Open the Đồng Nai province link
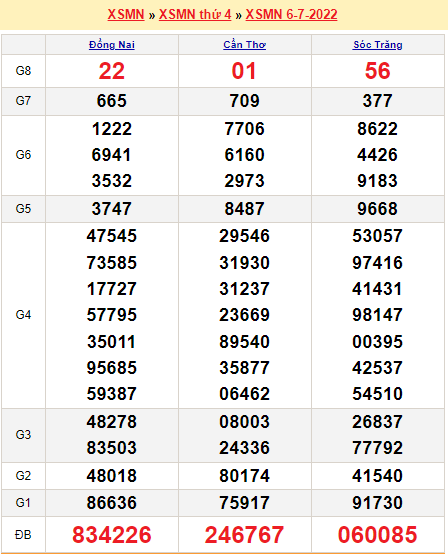 (112, 45)
